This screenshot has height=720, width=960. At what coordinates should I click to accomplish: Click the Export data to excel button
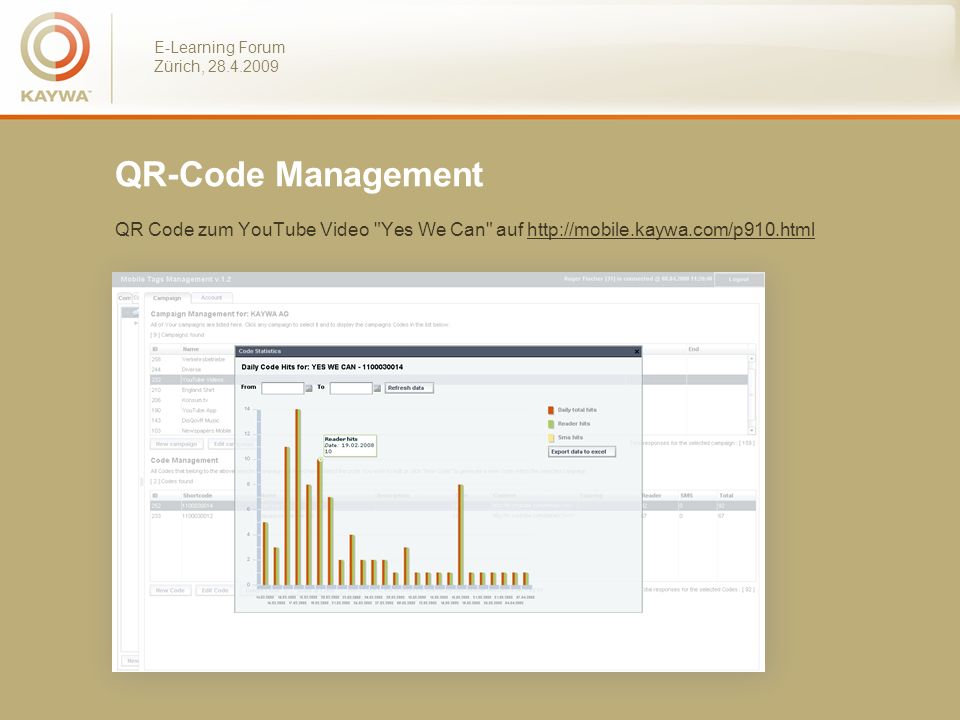[x=582, y=452]
